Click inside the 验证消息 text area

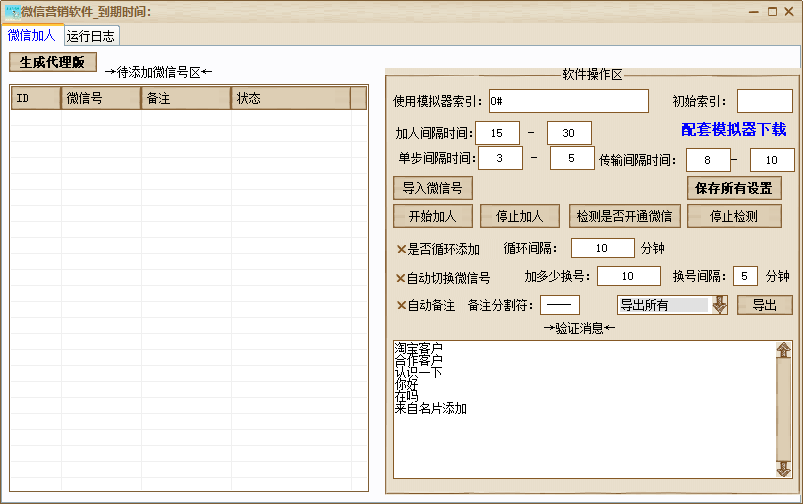pos(585,409)
